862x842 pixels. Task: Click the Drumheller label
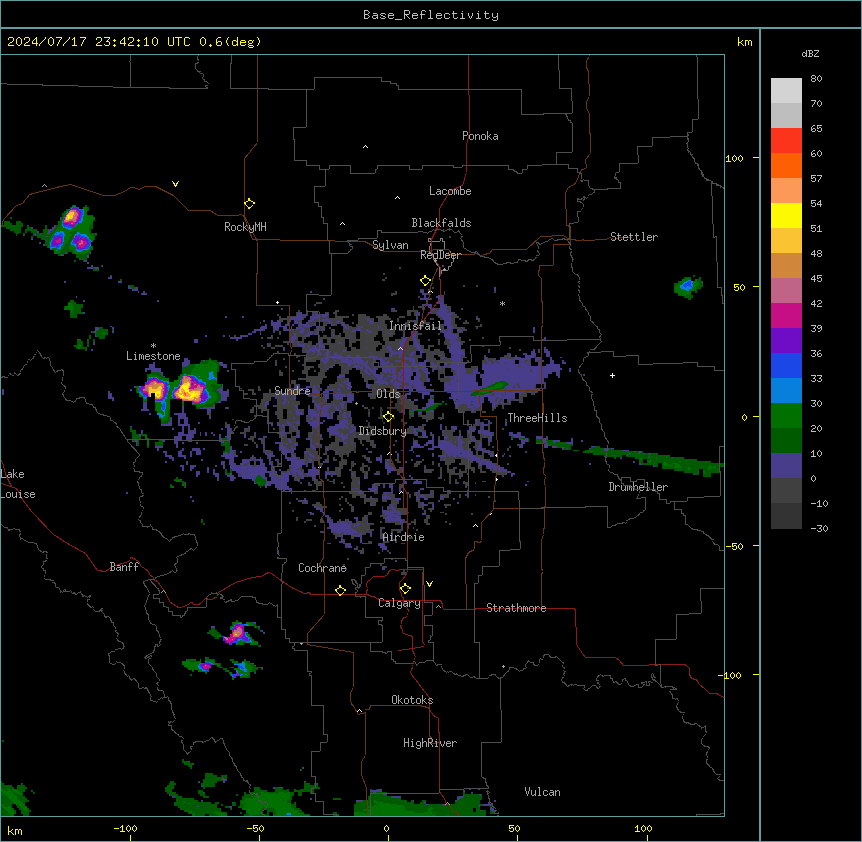pos(638,487)
